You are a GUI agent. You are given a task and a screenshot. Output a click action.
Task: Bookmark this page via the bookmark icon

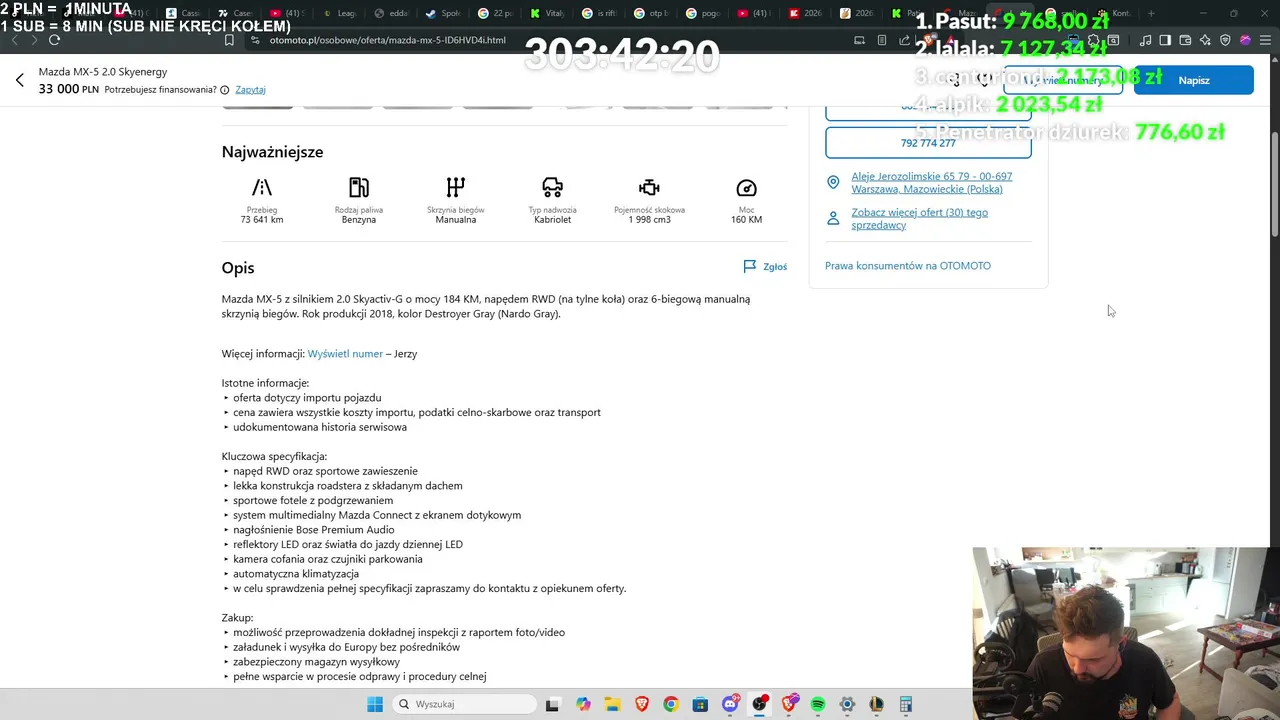(x=229, y=40)
